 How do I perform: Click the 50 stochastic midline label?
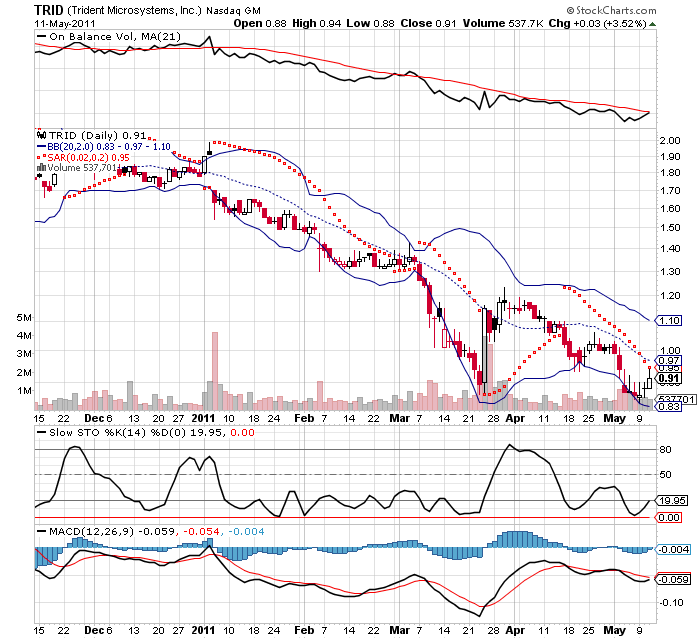[x=665, y=475]
